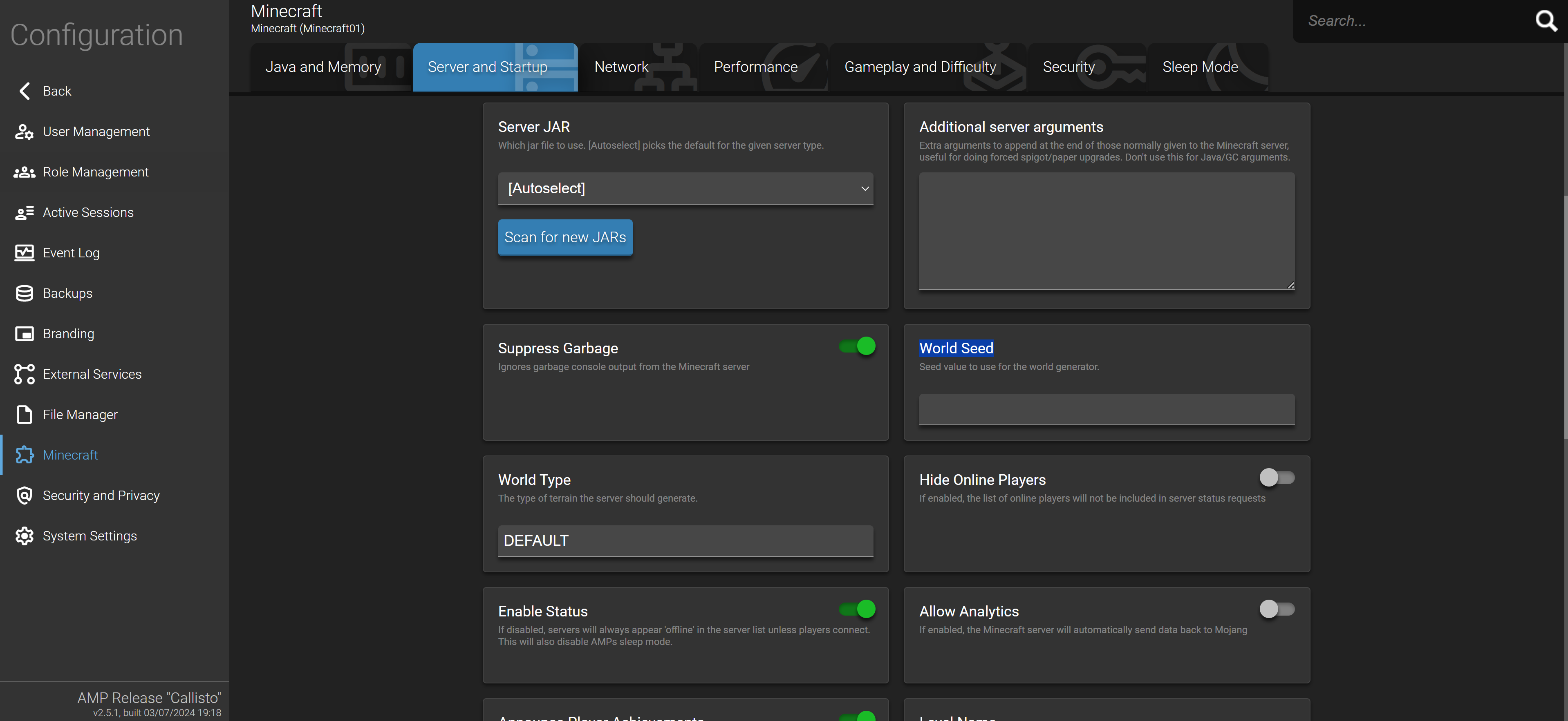Click the File Manager document icon
The image size is (1568, 721).
coord(25,414)
